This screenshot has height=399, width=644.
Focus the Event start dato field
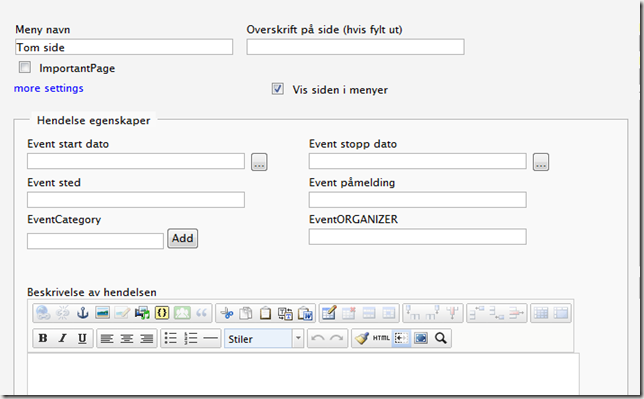(136, 161)
